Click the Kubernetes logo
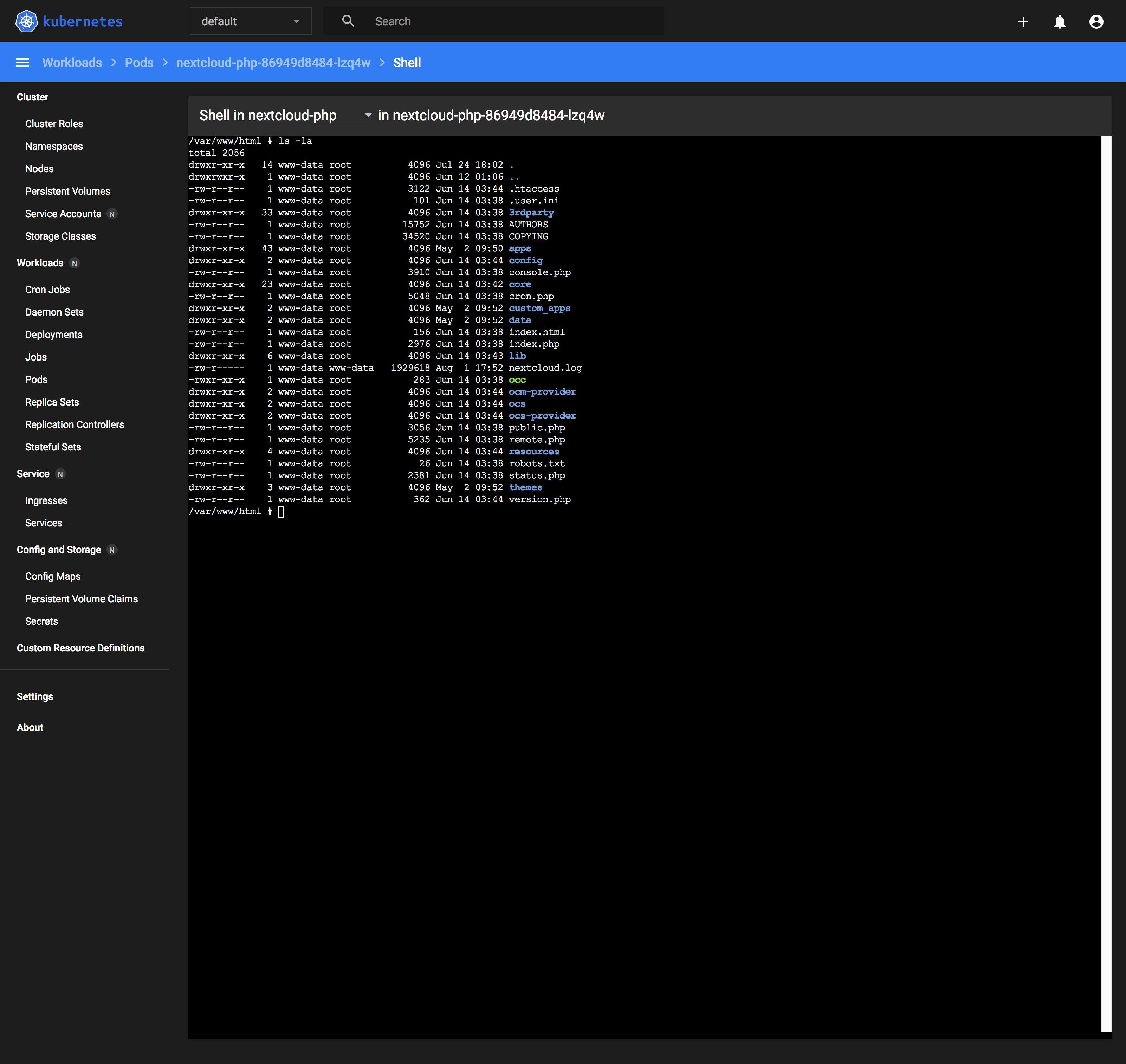 [x=26, y=21]
